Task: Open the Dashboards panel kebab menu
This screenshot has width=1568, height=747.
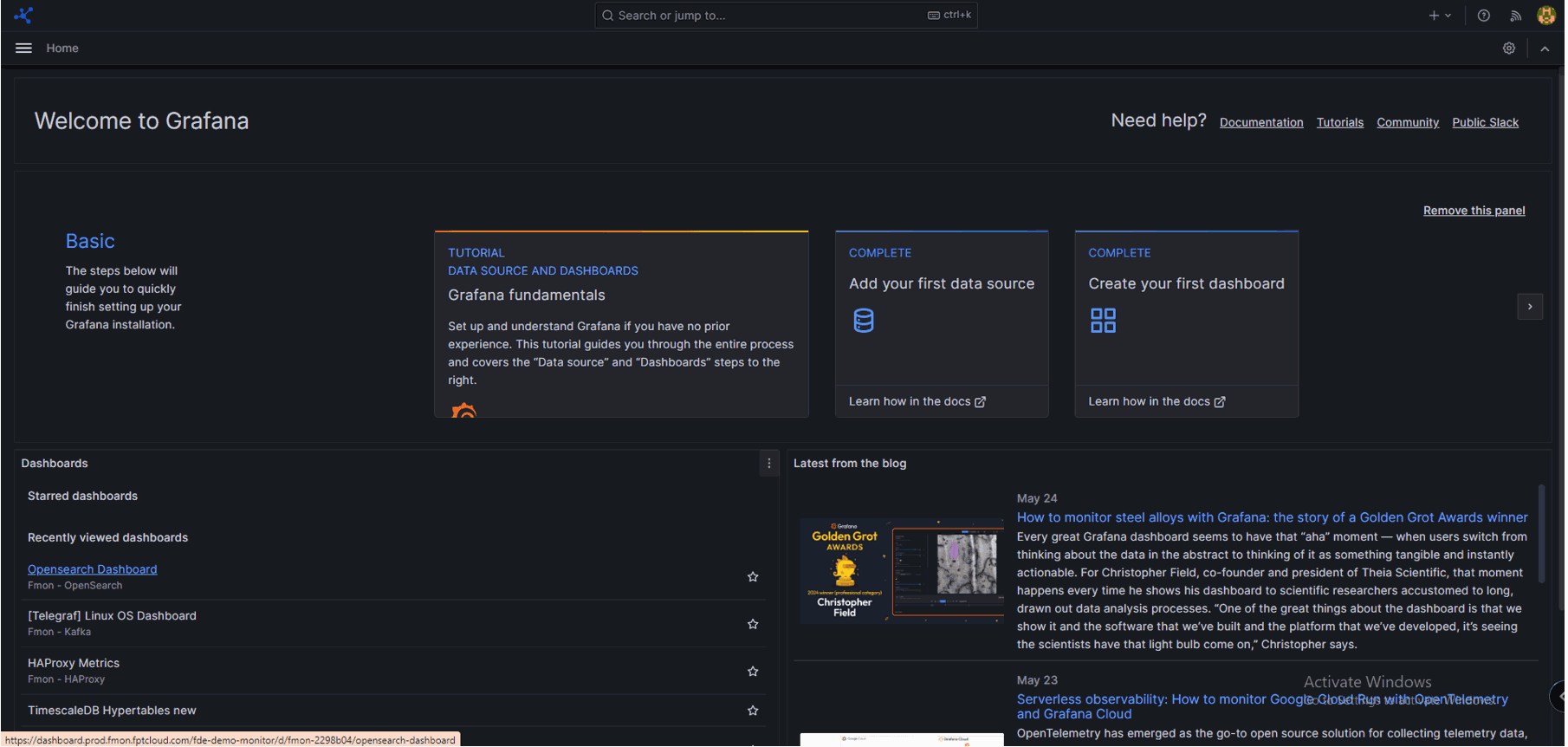Action: pyautogui.click(x=769, y=464)
